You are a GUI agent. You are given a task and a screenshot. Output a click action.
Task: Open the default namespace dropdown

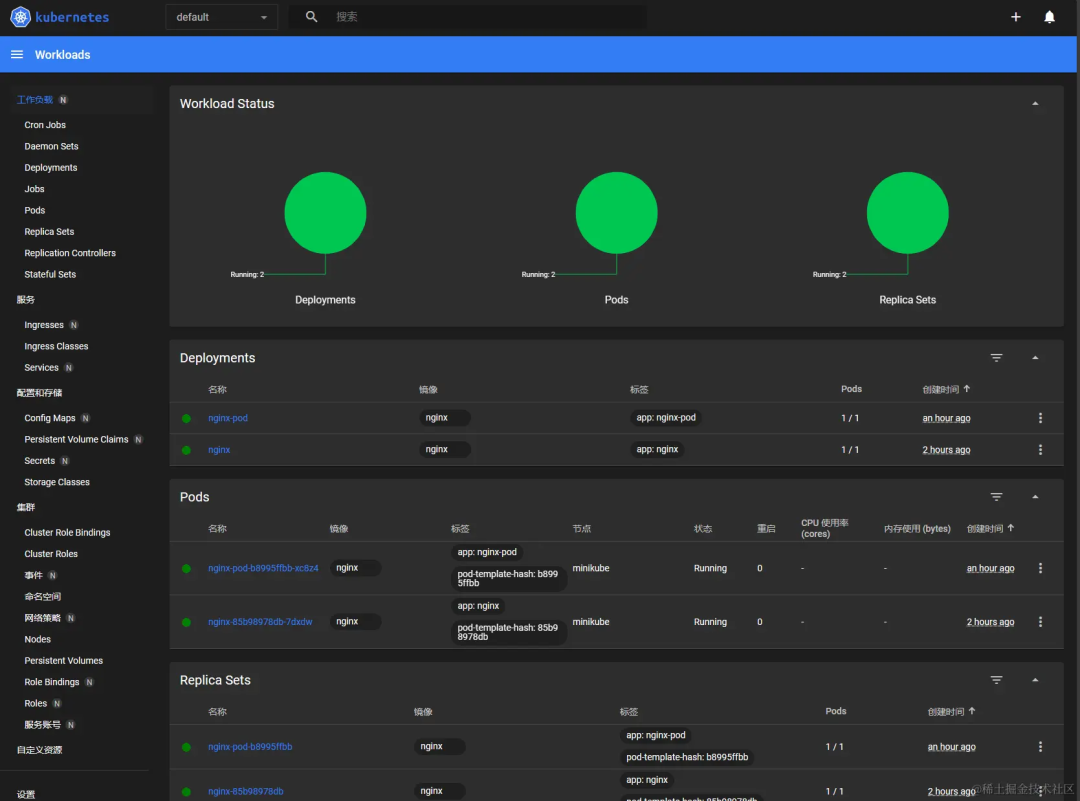tap(222, 17)
